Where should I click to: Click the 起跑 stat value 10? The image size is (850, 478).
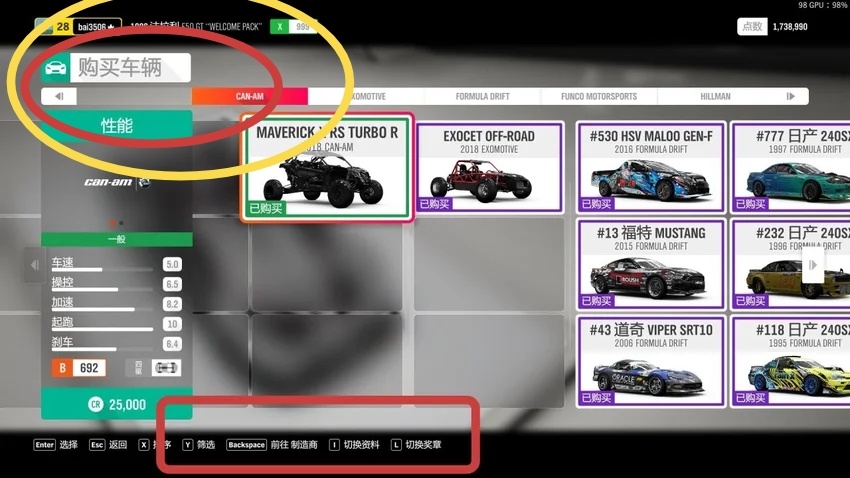tap(172, 324)
